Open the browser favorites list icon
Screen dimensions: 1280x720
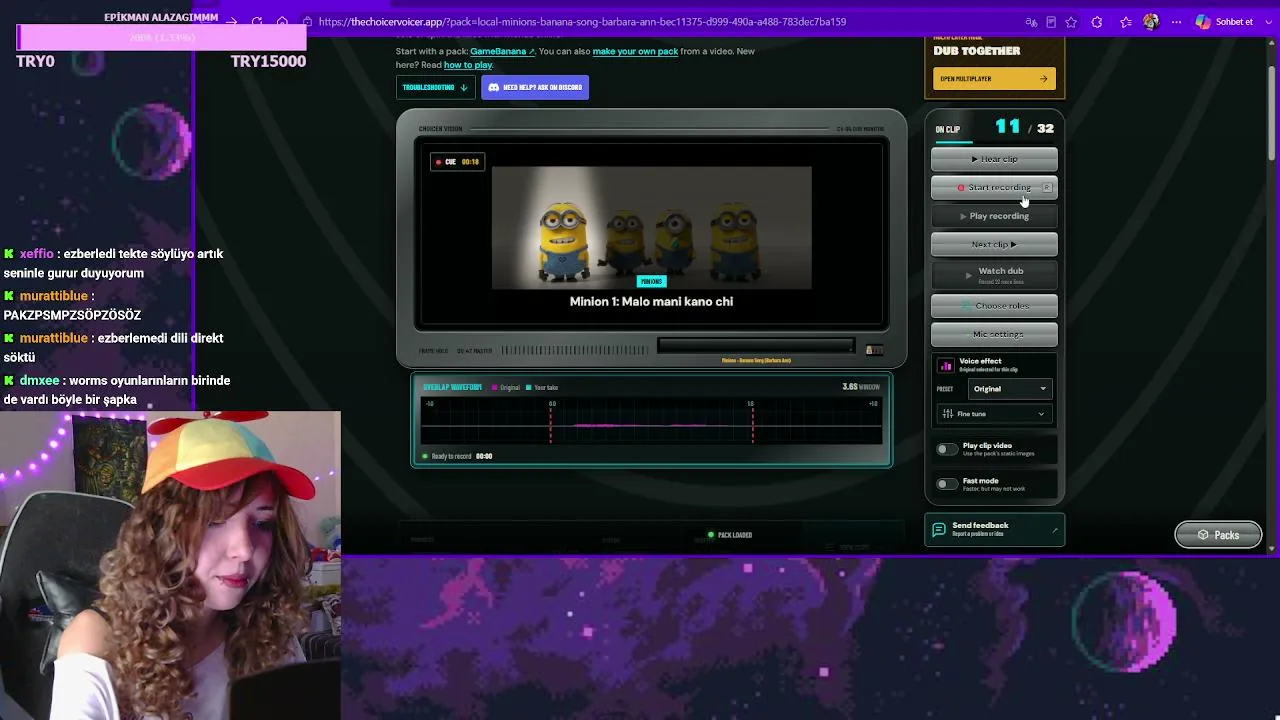point(1126,22)
